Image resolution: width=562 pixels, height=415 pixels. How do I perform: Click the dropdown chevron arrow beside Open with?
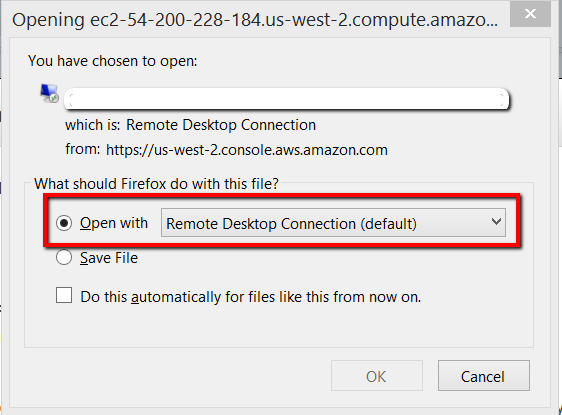(496, 222)
